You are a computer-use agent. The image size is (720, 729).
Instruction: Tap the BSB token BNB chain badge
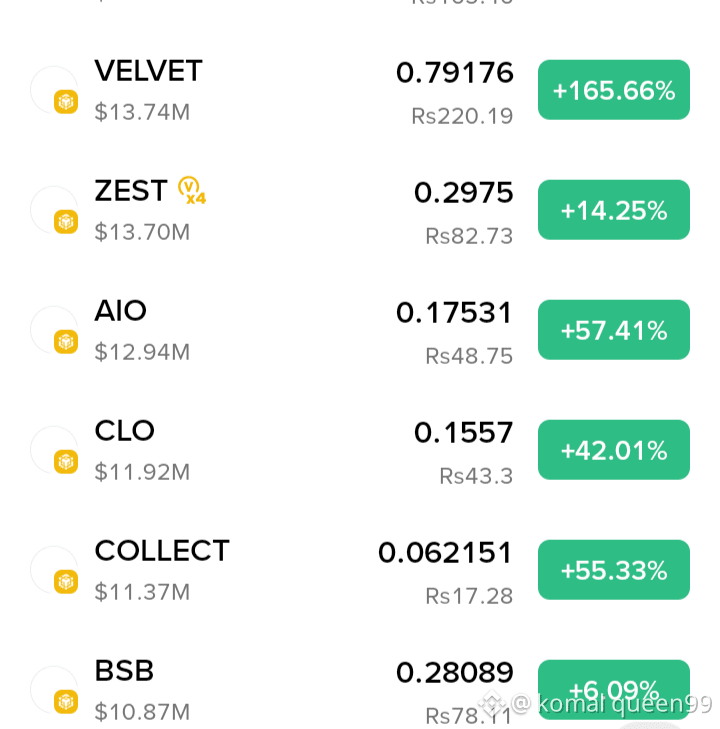(x=66, y=702)
